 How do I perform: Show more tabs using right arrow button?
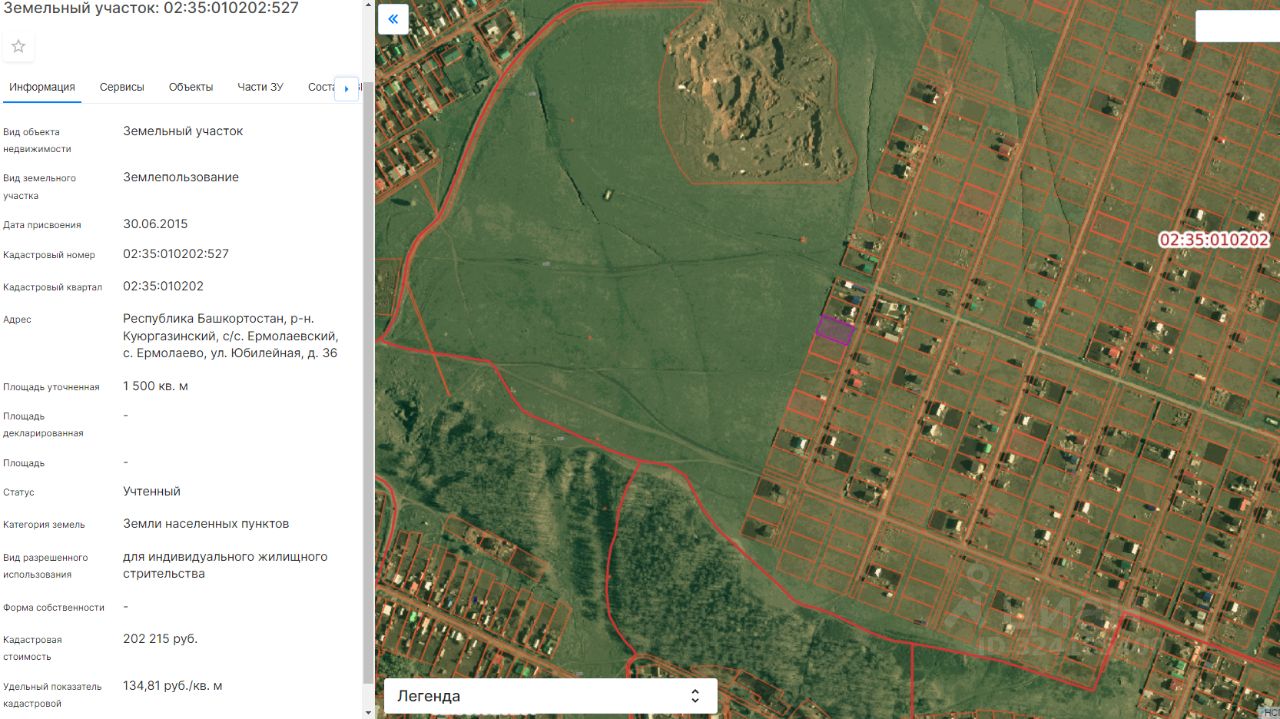point(346,88)
